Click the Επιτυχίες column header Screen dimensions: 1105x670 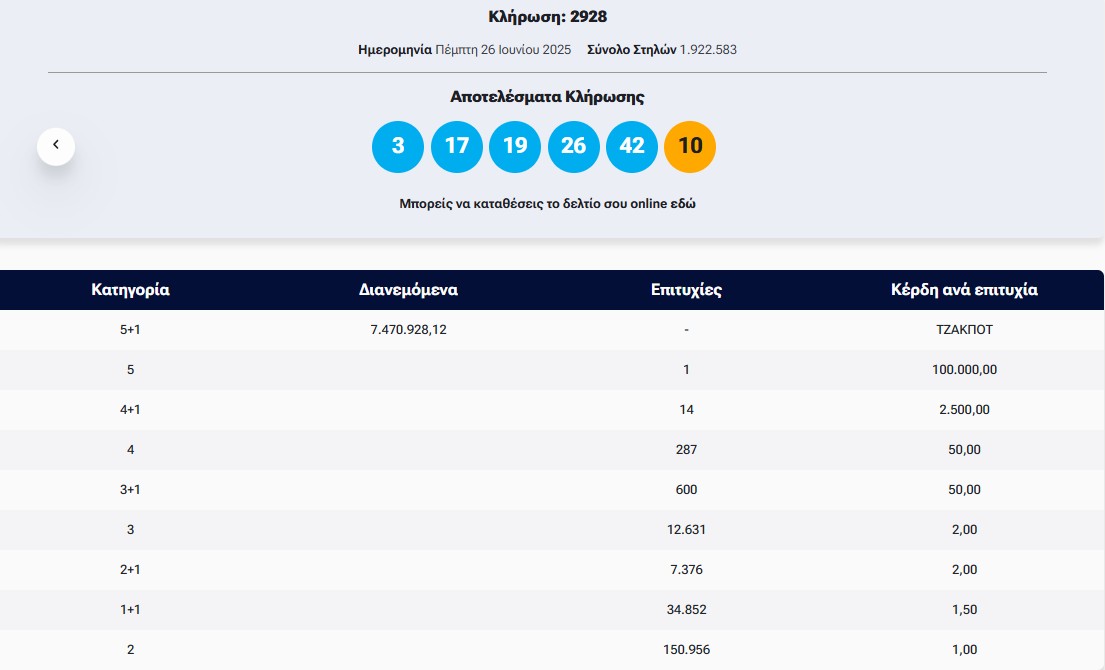pyautogui.click(x=686, y=290)
